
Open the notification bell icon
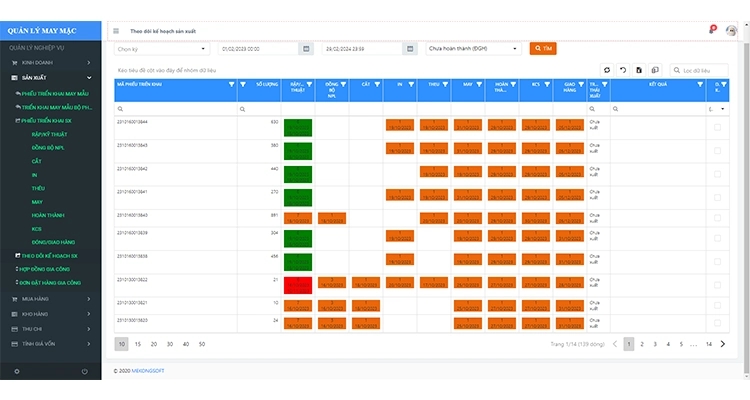coord(711,31)
